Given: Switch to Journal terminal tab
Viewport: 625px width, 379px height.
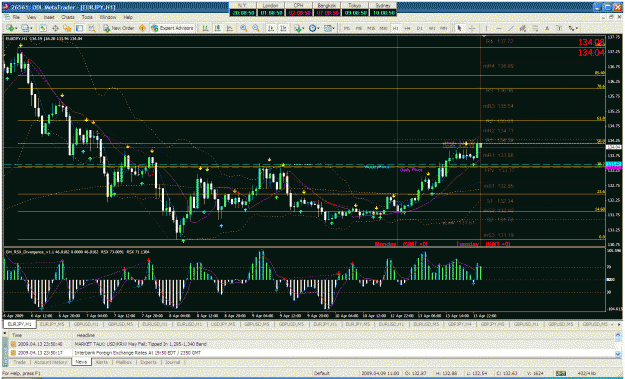Looking at the screenshot, I should [x=172, y=362].
